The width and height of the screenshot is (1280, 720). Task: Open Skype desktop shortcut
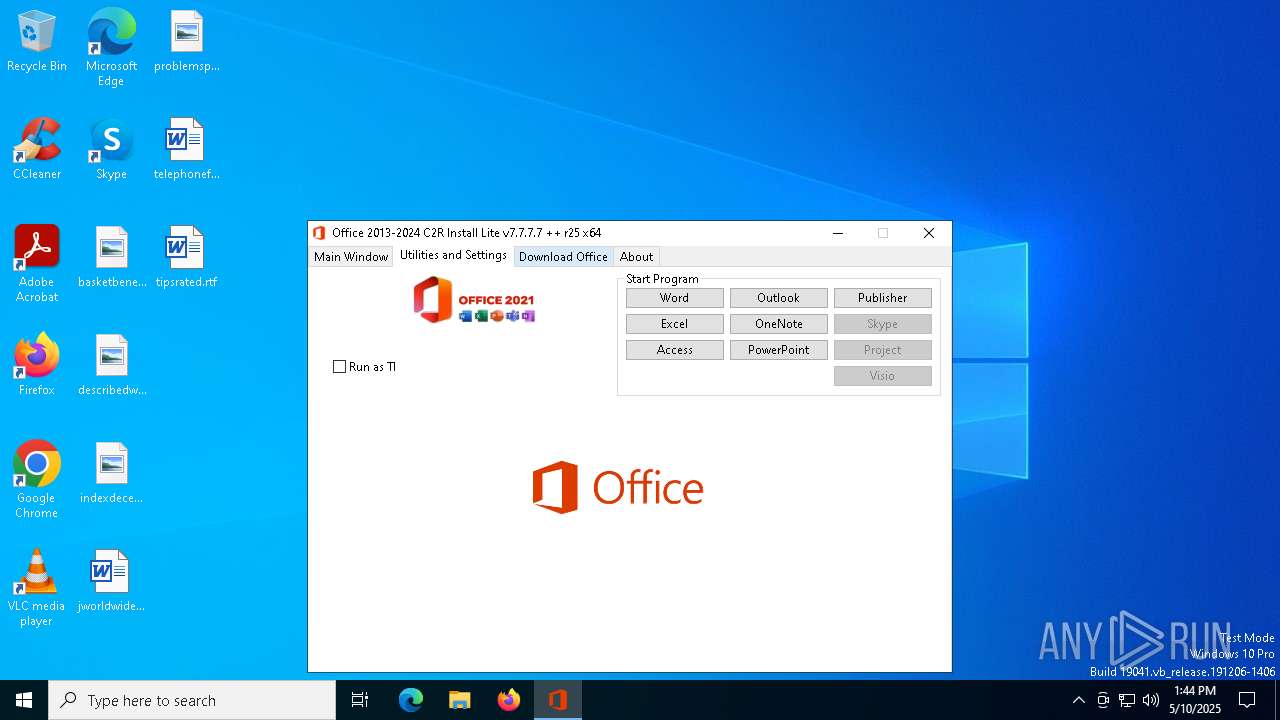coord(111,150)
